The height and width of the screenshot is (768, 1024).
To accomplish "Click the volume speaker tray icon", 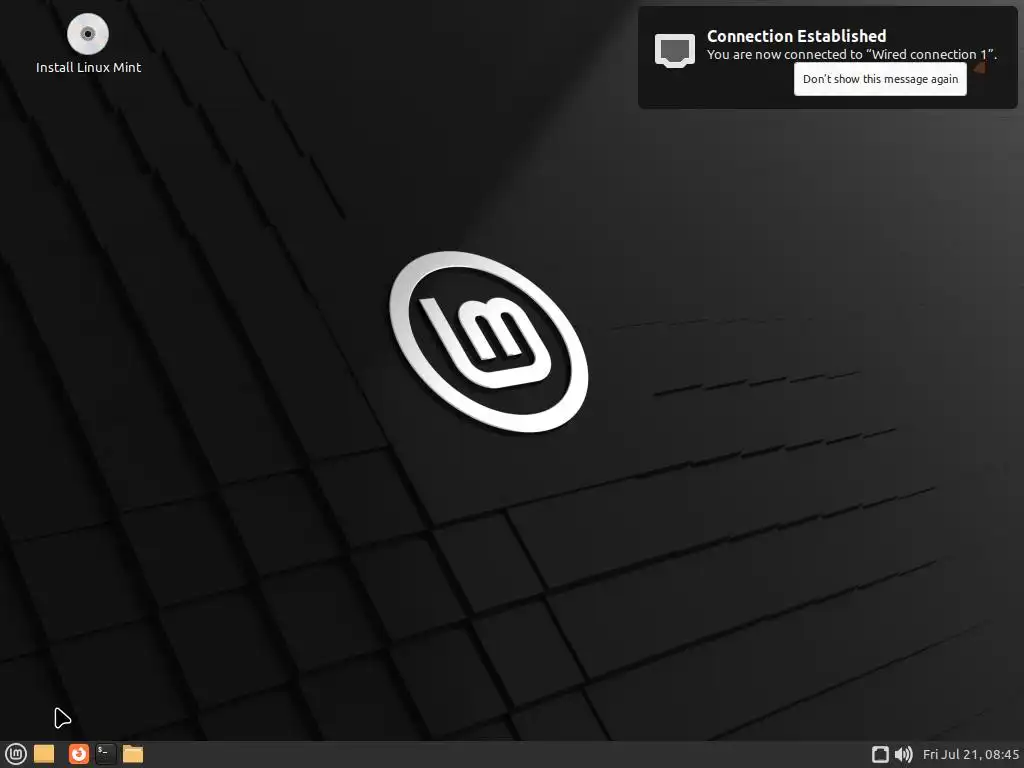I will coord(903,754).
